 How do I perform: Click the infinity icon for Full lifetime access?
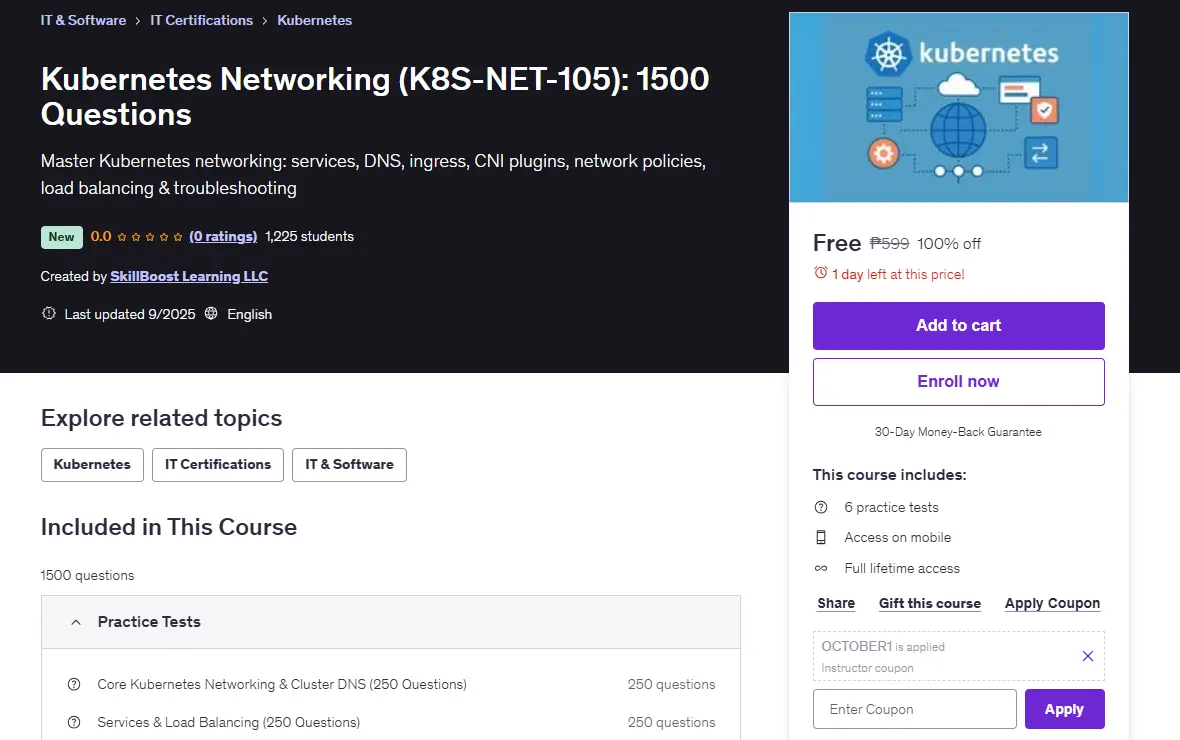(821, 568)
